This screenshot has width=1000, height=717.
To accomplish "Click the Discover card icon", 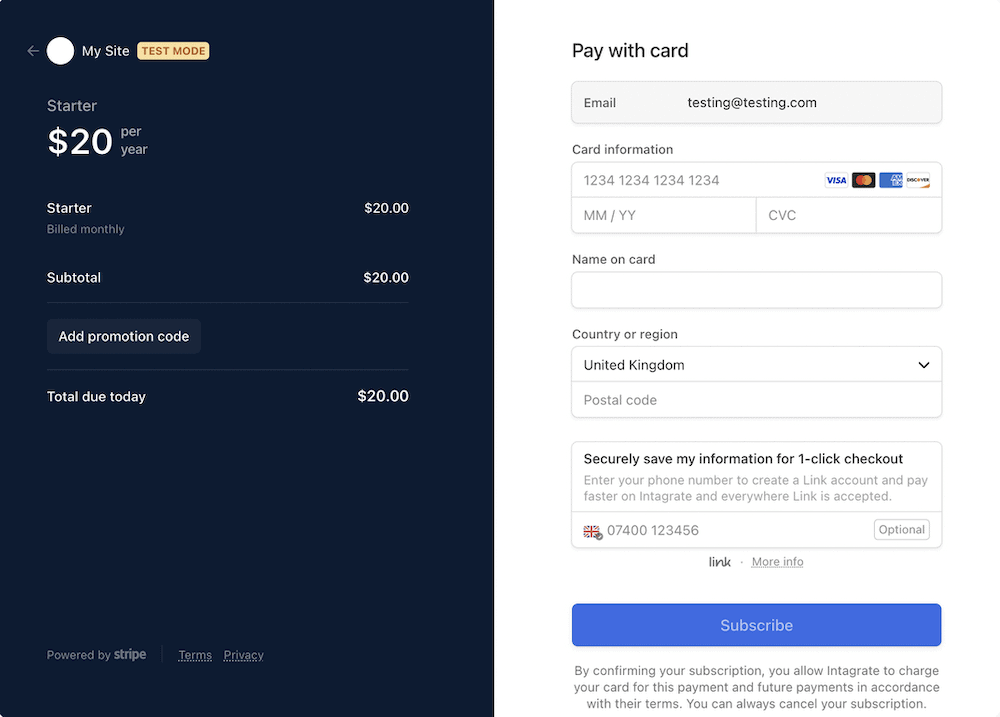I will (x=918, y=181).
